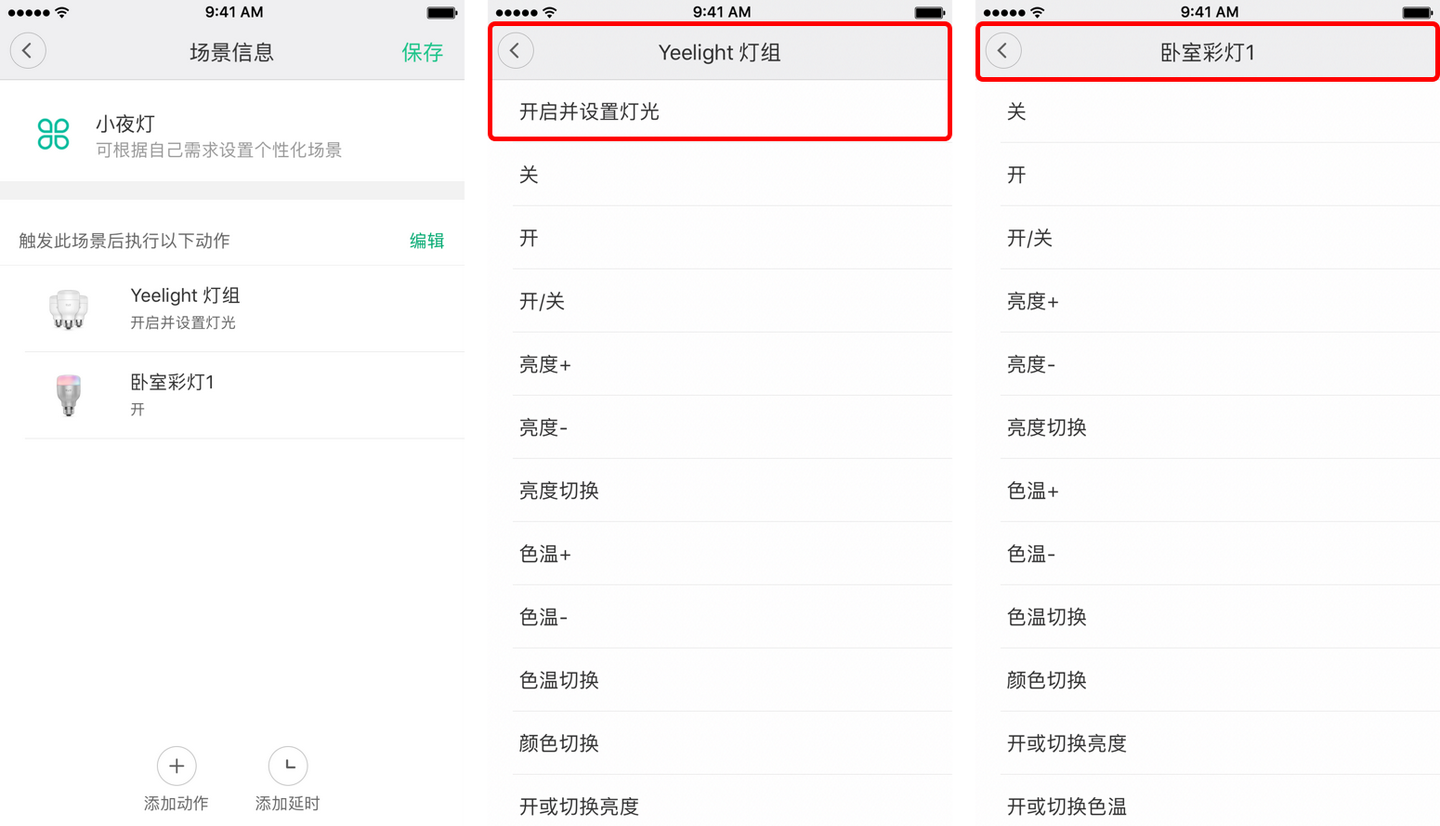The width and height of the screenshot is (1440, 826).
Task: Select 关 action for Yeelight 灯组
Action: point(732,175)
